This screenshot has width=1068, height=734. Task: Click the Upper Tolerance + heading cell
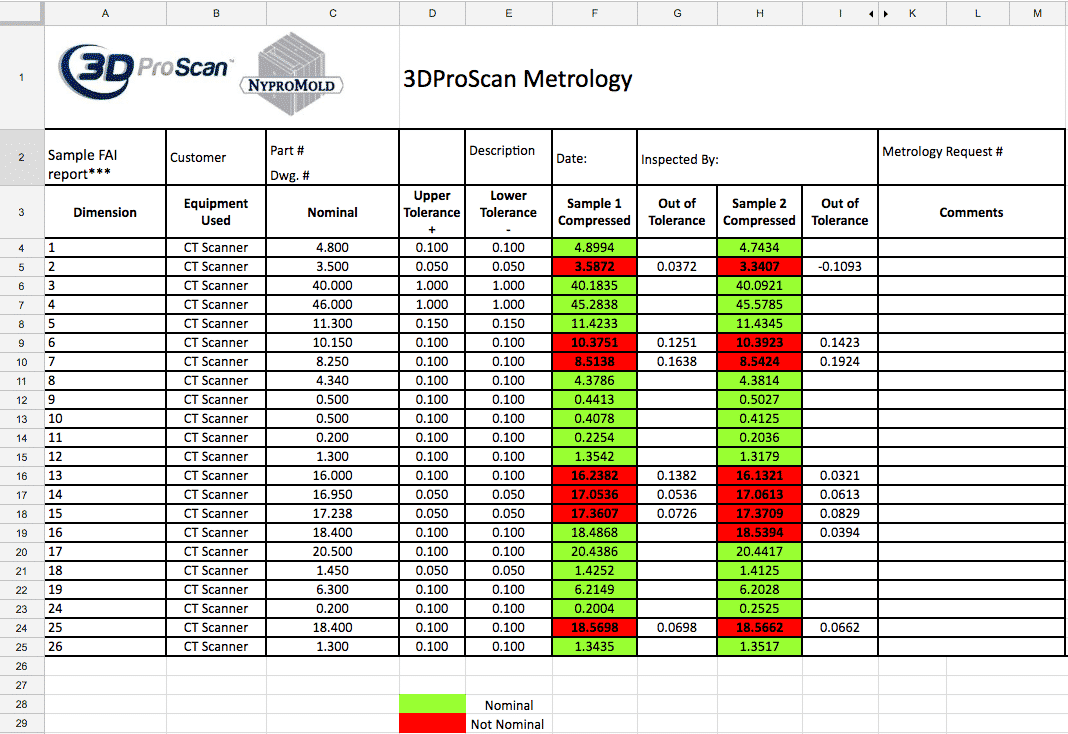(432, 212)
